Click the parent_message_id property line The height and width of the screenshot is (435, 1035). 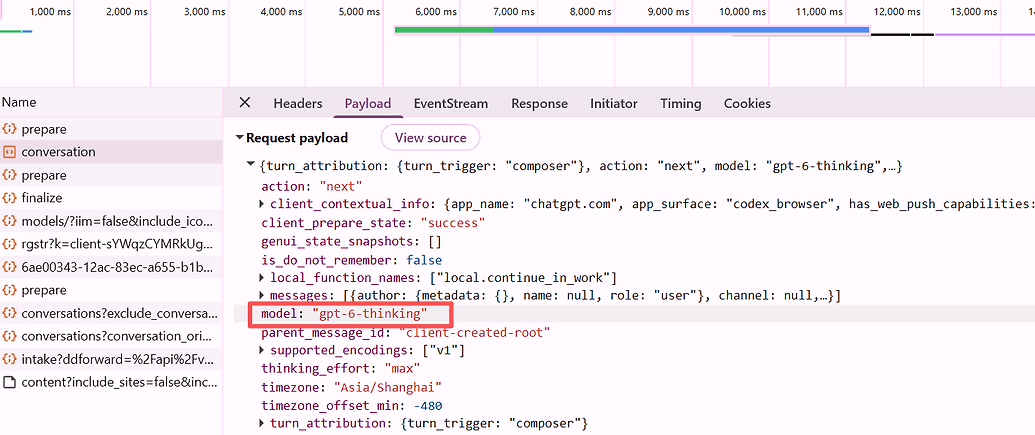[x=406, y=332]
